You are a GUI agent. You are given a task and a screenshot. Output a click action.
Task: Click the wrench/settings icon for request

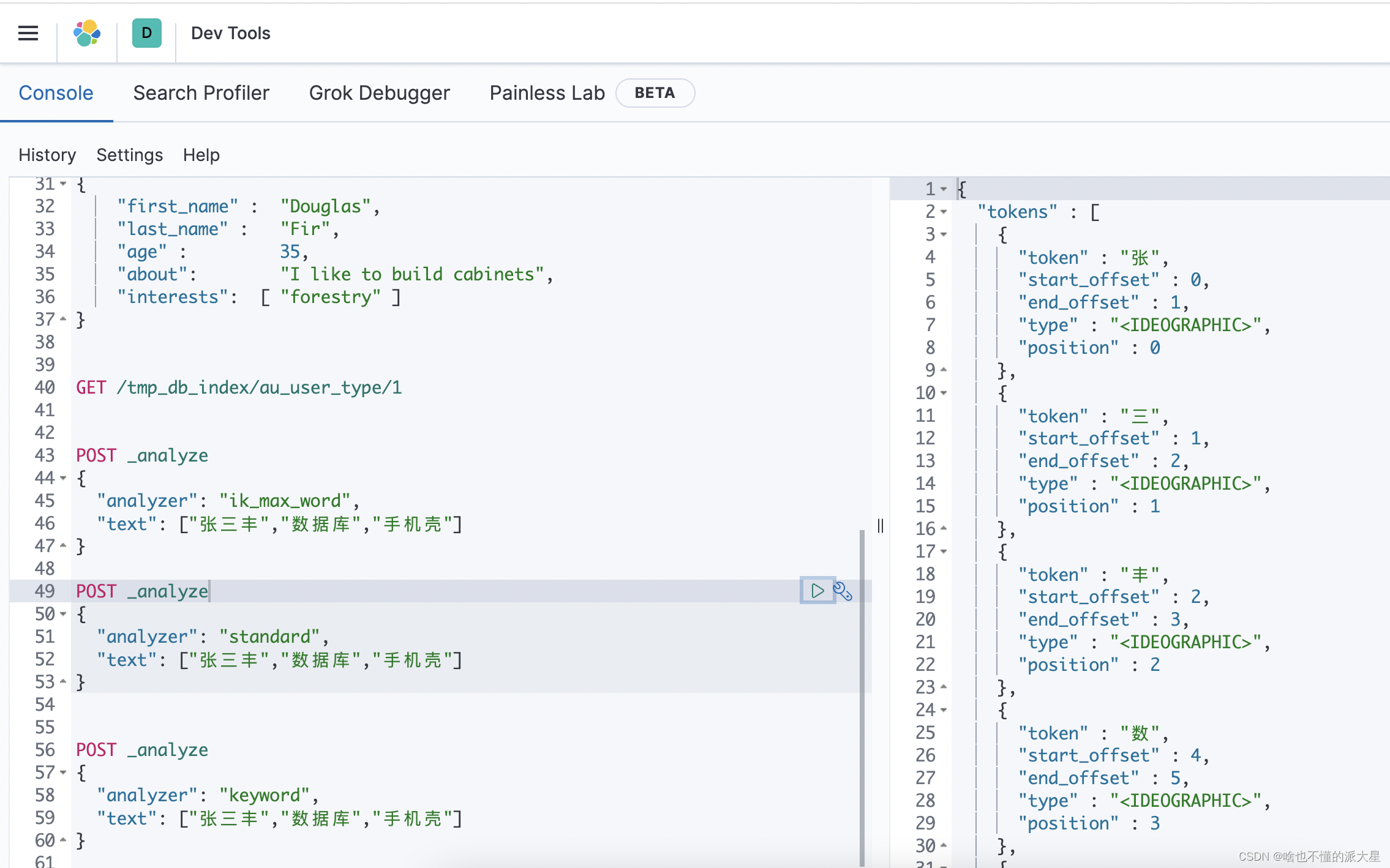pyautogui.click(x=843, y=590)
